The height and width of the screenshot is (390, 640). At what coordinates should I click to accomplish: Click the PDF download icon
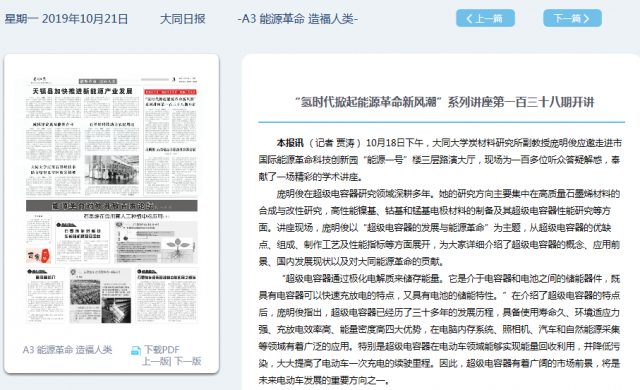point(136,350)
